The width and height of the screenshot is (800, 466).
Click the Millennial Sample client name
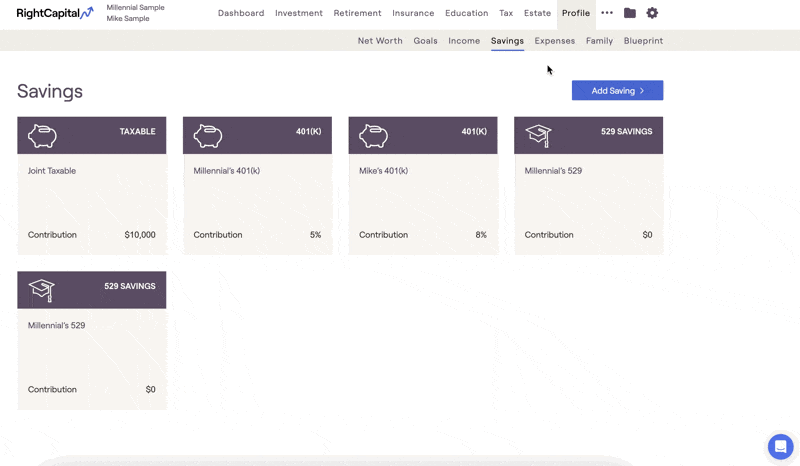135,8
